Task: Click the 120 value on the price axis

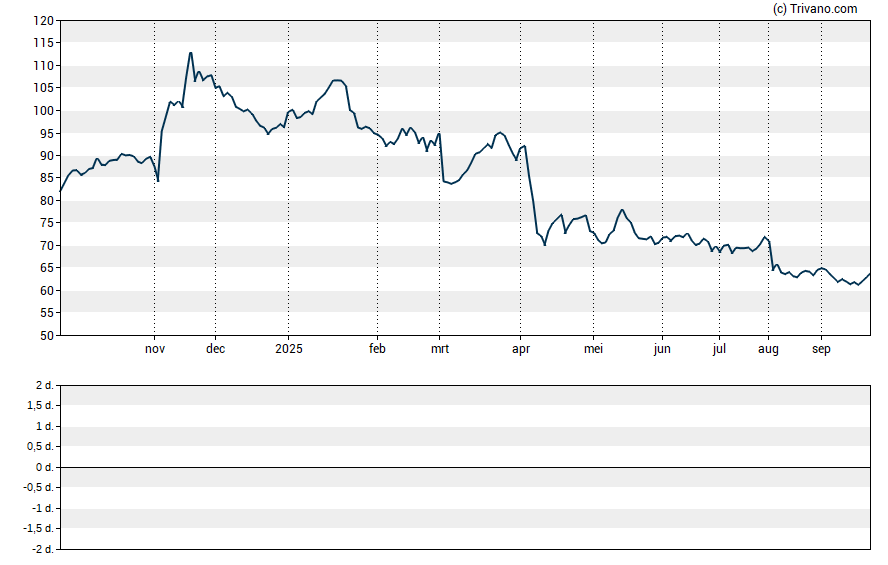Action: click(43, 20)
